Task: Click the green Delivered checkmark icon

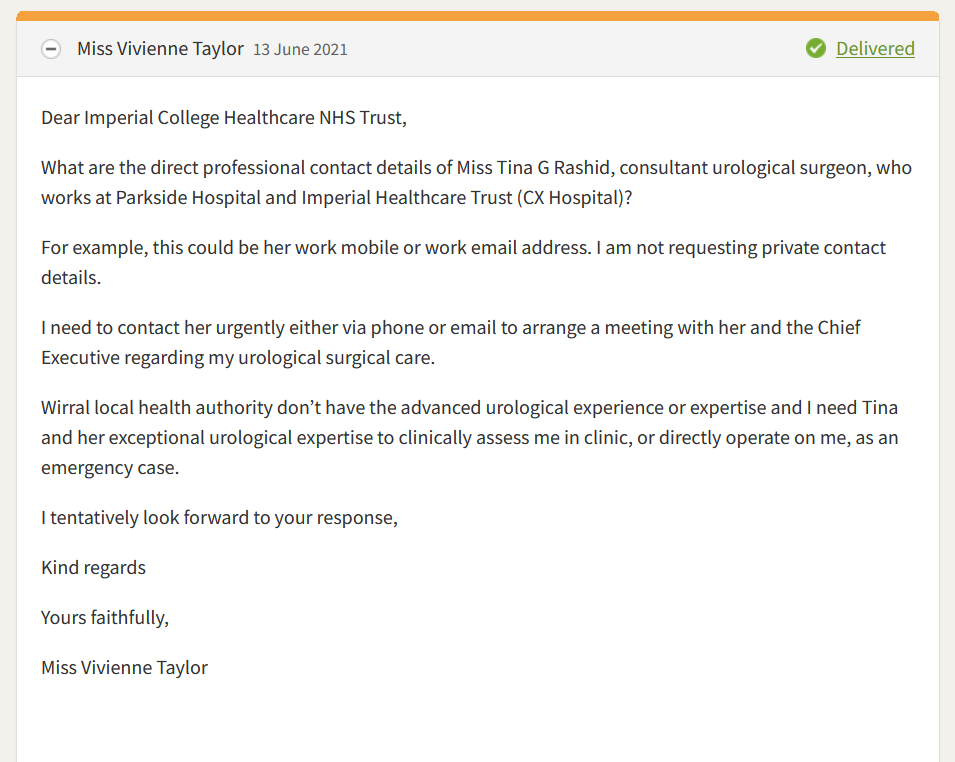Action: [816, 48]
